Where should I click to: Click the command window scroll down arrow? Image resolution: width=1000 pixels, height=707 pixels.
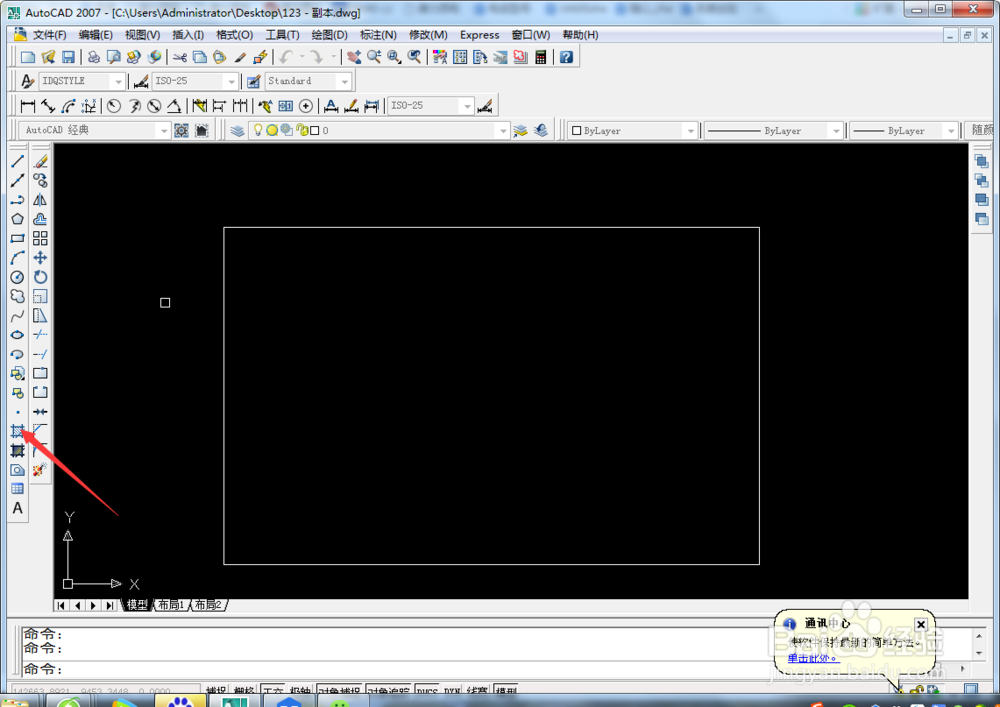(x=979, y=653)
